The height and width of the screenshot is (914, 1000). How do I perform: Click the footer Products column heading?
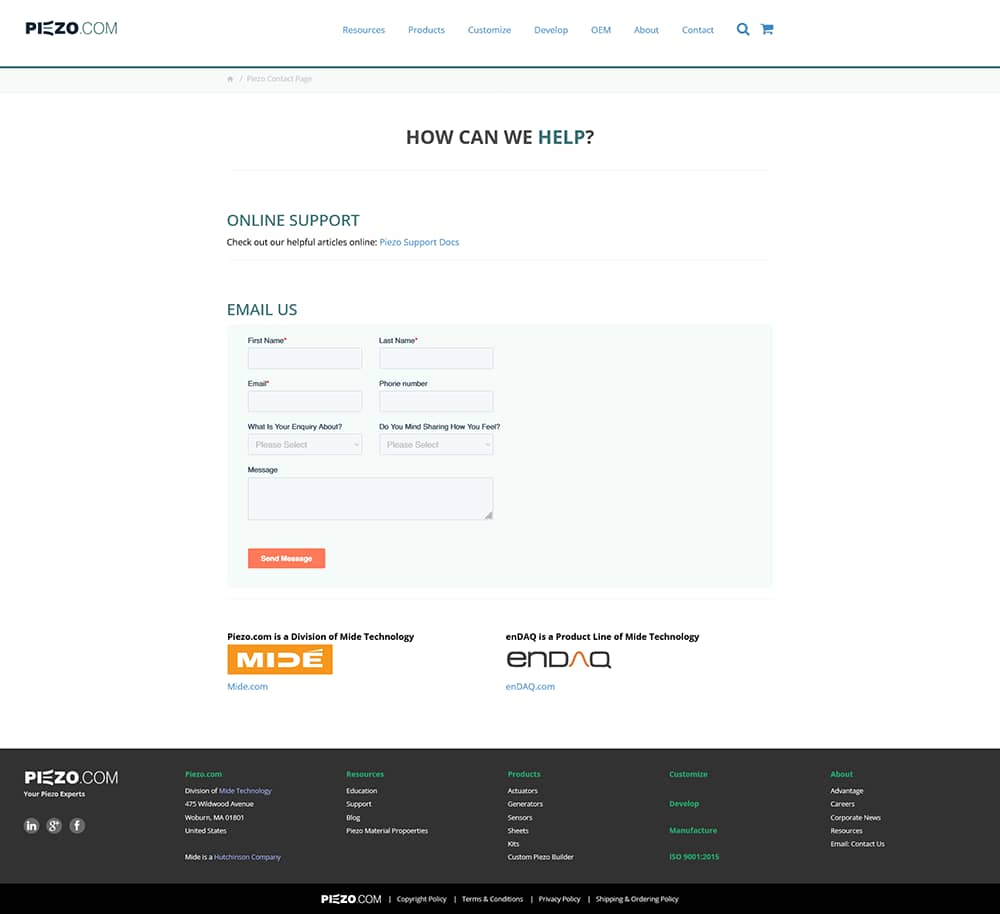click(524, 774)
